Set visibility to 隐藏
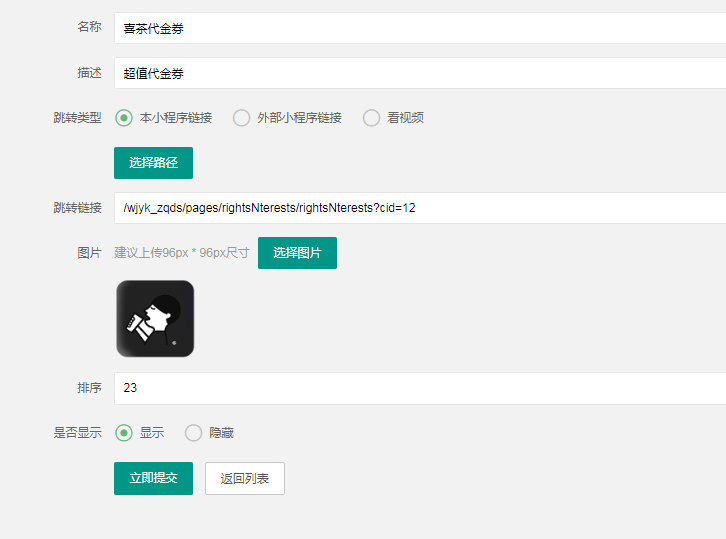The width and height of the screenshot is (726, 539). coord(209,433)
